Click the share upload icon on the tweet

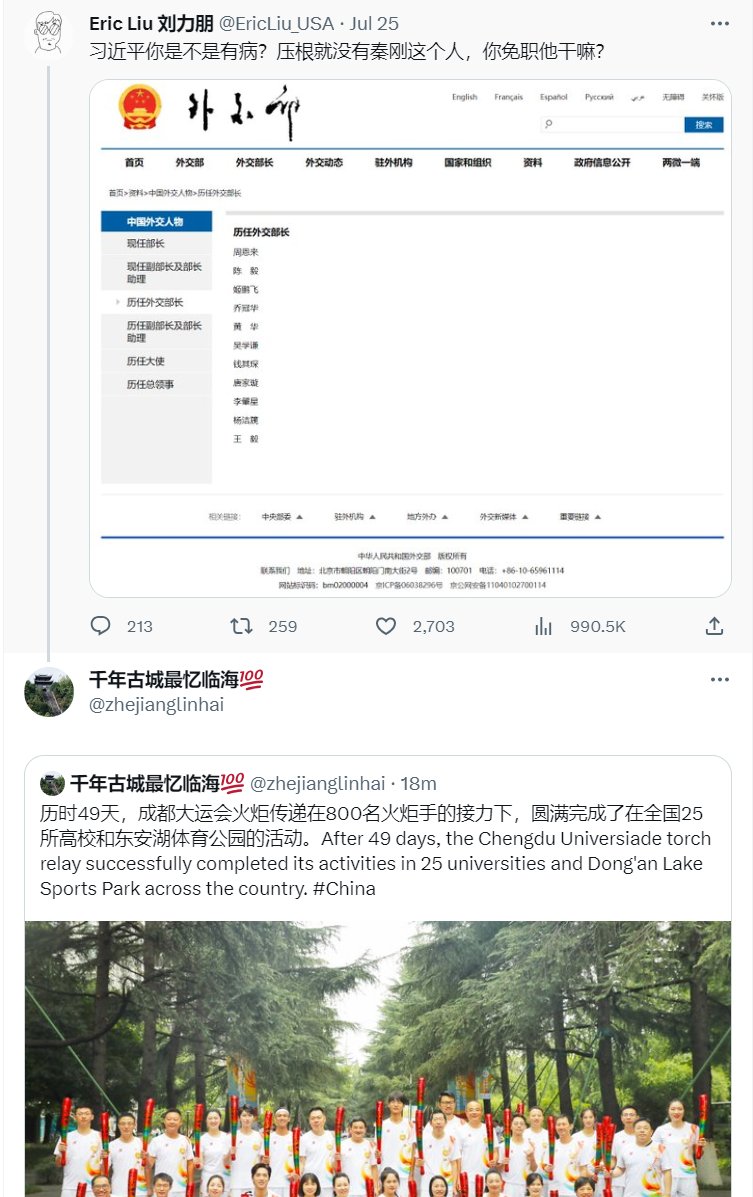(714, 626)
